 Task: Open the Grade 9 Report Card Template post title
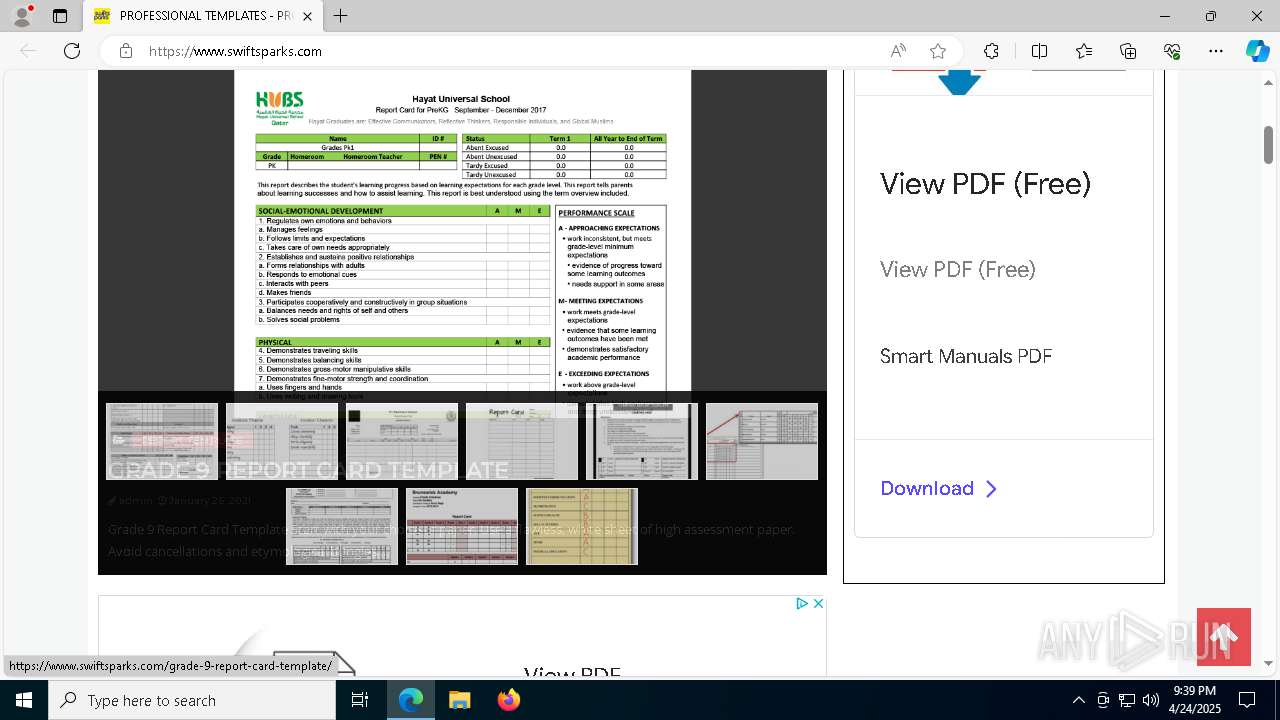308,470
